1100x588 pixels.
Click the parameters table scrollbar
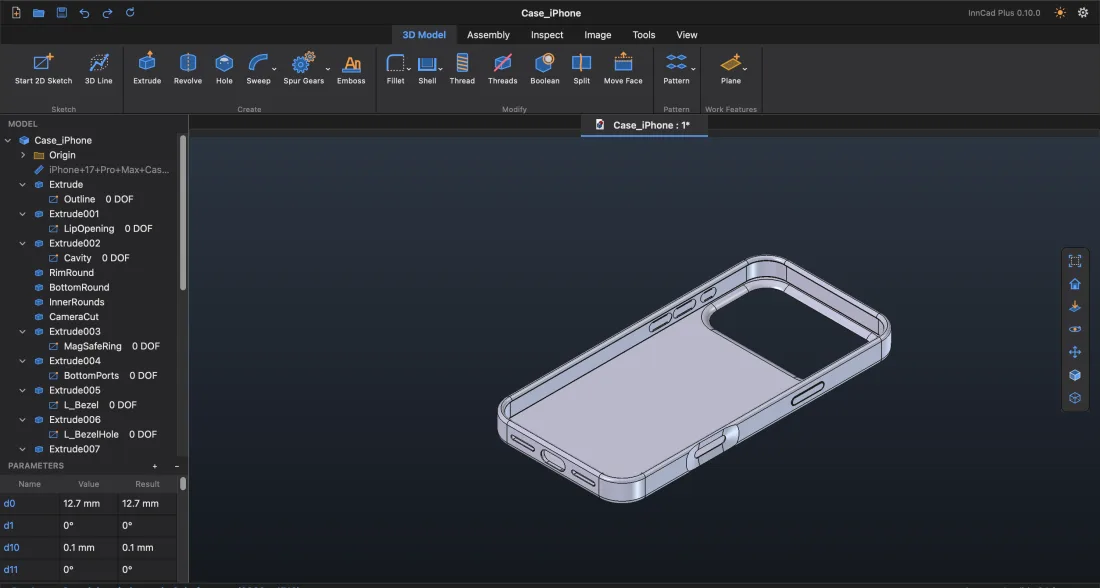click(x=182, y=483)
